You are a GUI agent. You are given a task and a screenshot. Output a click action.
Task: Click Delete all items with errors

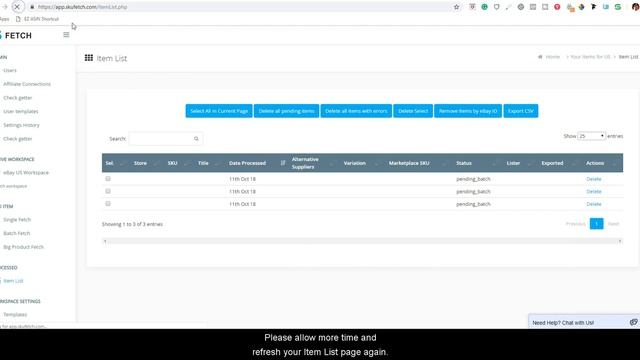point(356,111)
